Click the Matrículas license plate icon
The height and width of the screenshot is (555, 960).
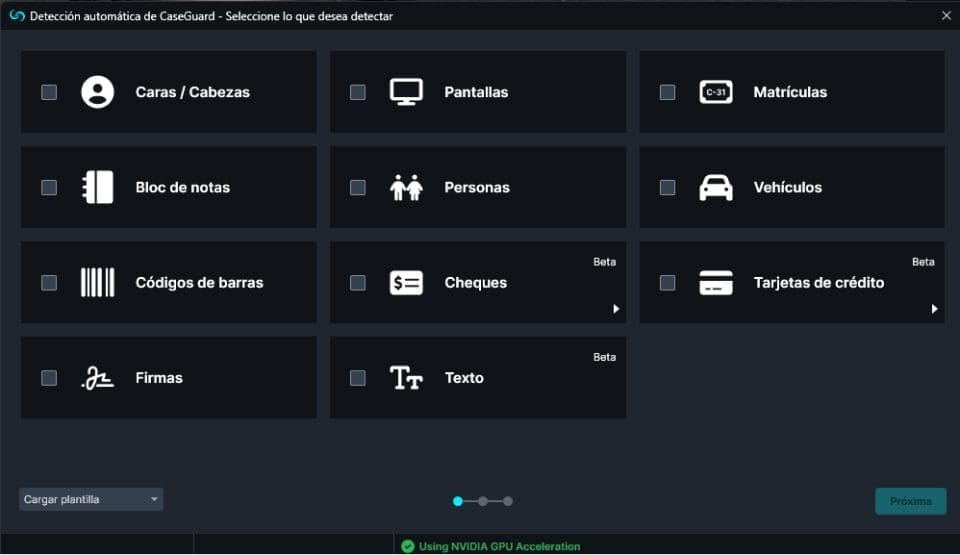pyautogui.click(x=716, y=92)
